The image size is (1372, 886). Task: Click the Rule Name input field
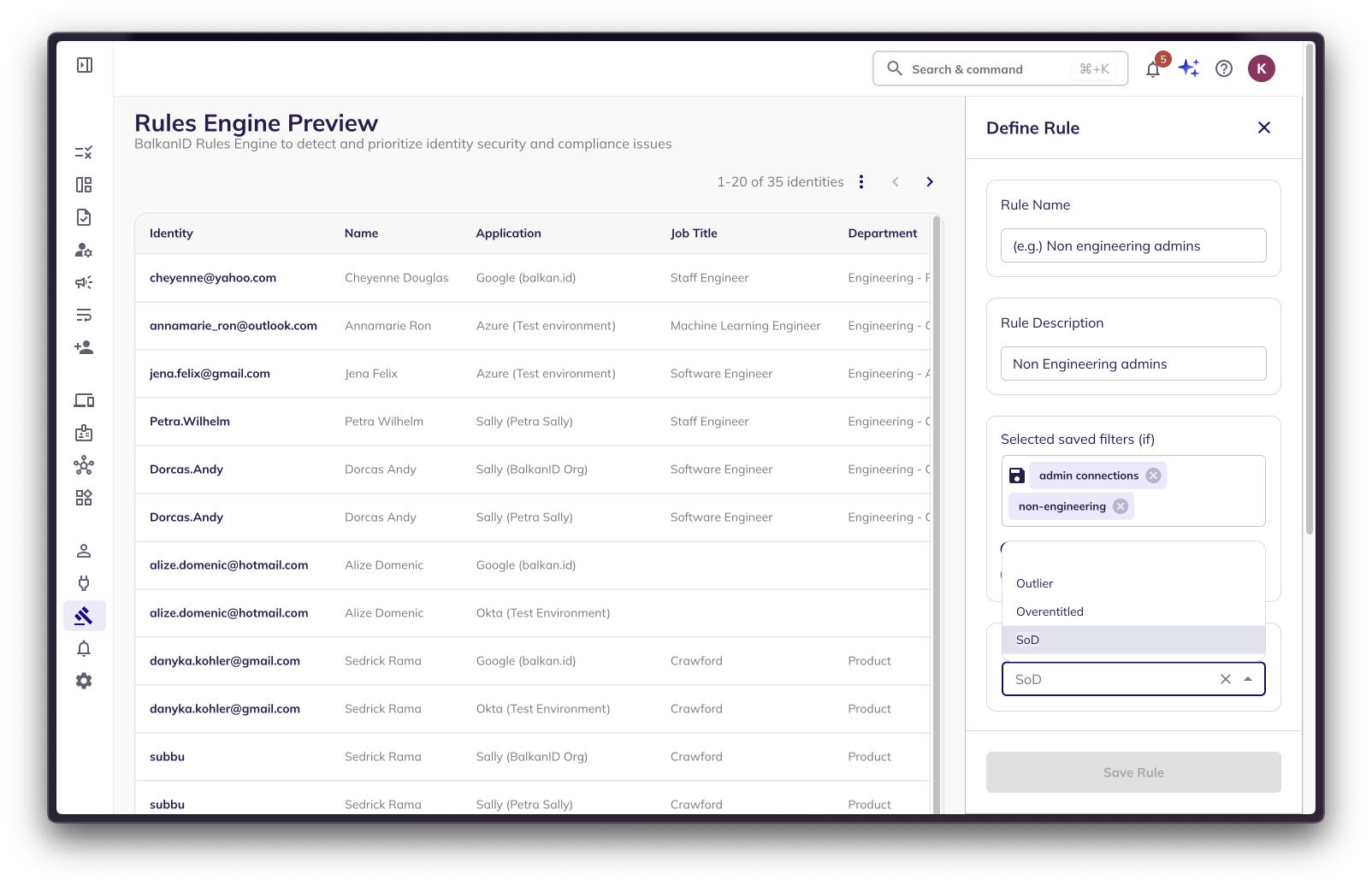tap(1133, 245)
